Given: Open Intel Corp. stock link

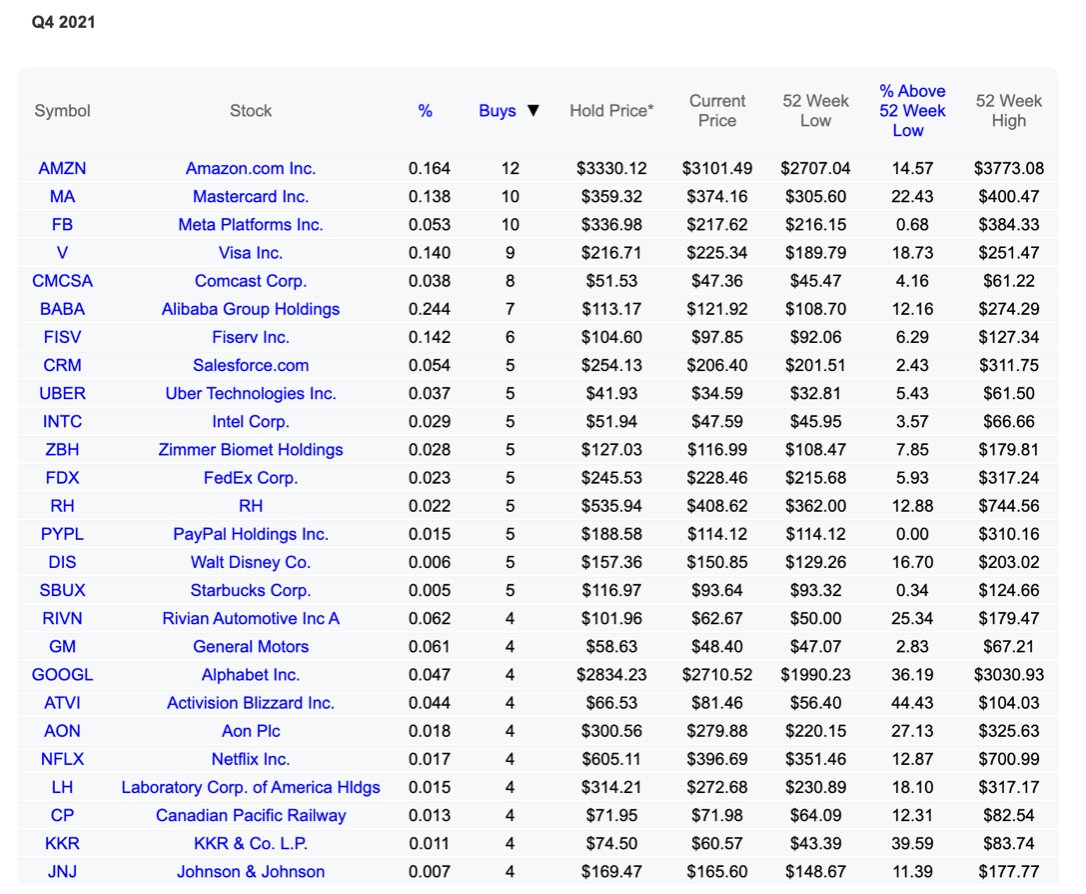Looking at the screenshot, I should (x=251, y=422).
